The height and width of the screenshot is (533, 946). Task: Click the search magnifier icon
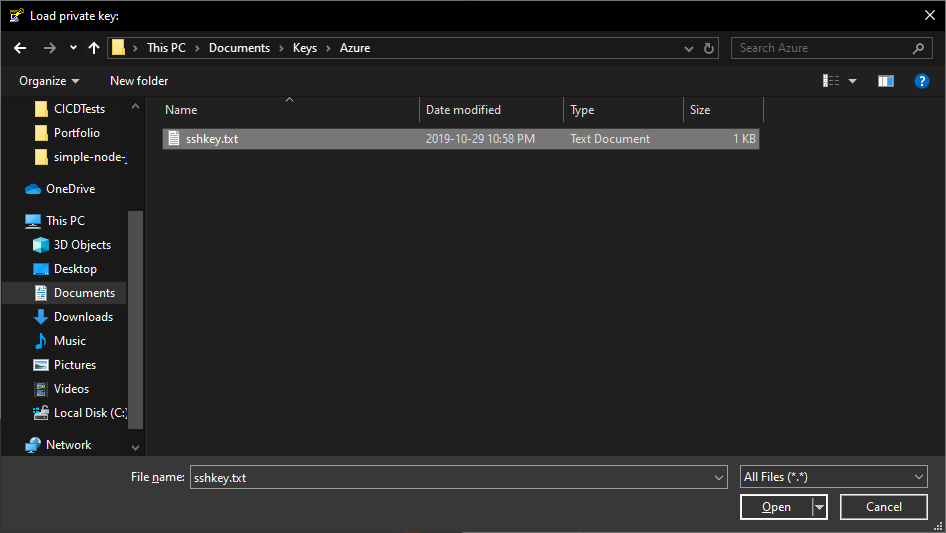coord(918,48)
